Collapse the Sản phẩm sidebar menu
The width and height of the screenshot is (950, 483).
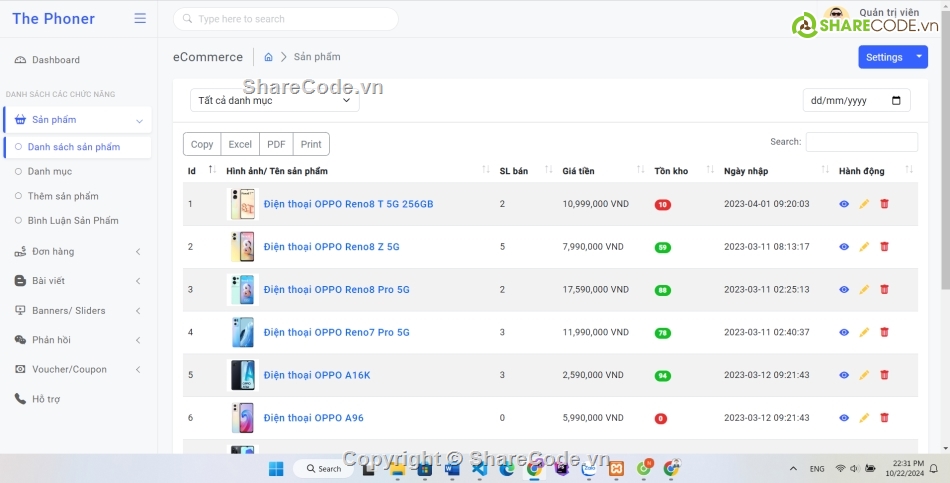[78, 120]
